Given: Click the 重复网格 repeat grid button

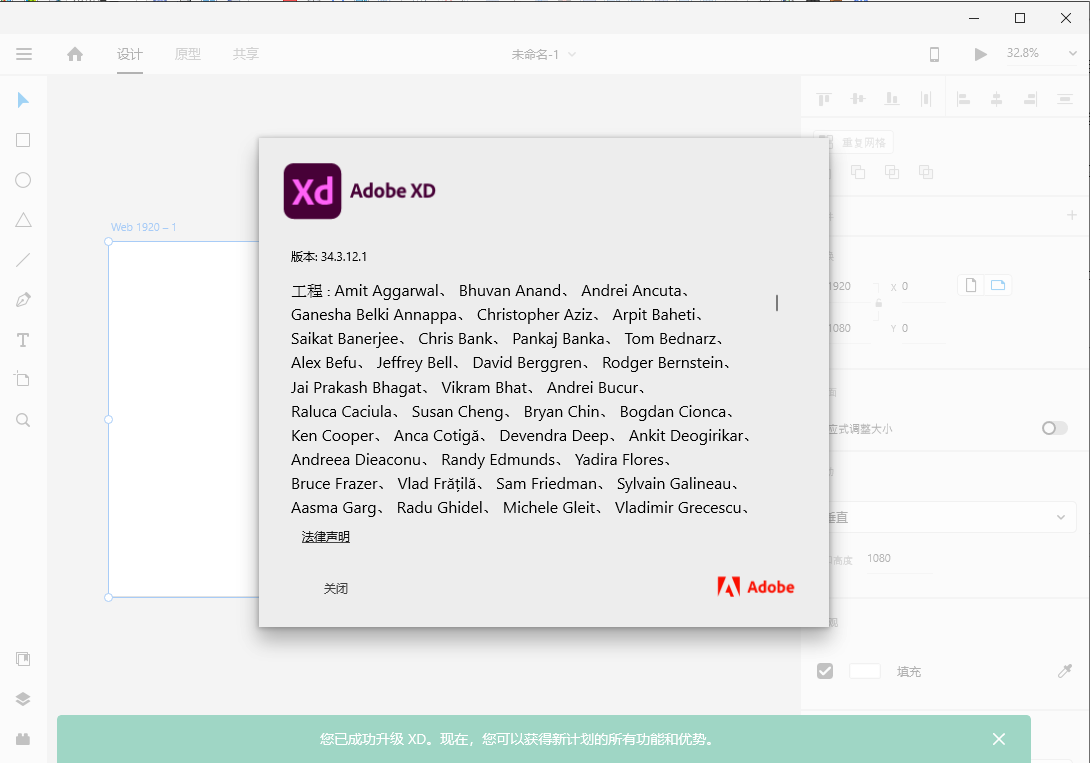Looking at the screenshot, I should [856, 142].
